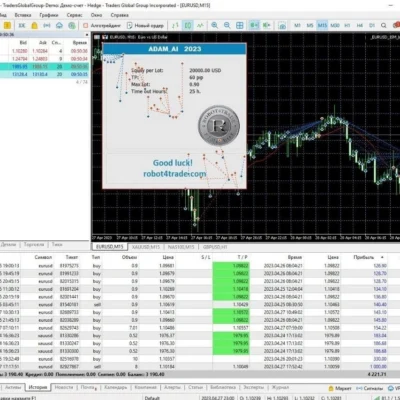Click the cloud VPS icon in toolbar
400x400 pixels.
(x=59, y=25)
